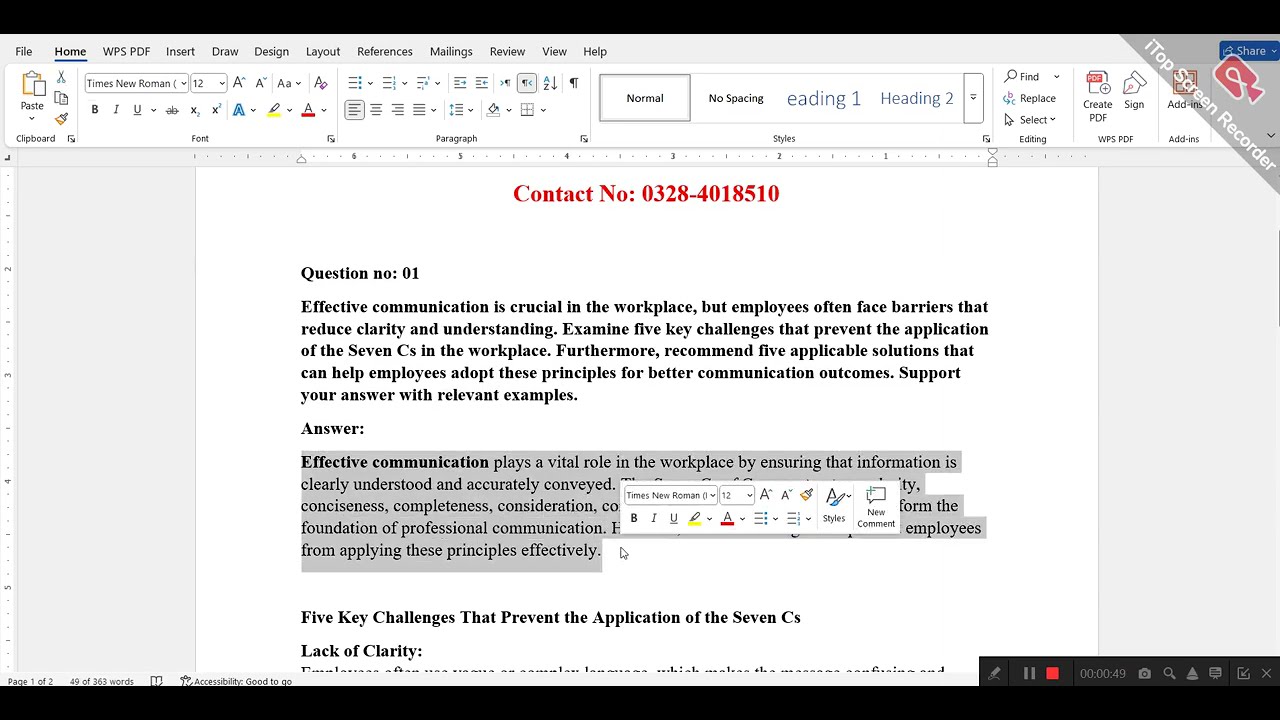Click Replace in Editing group
Screen dimensions: 1280x720
(1030, 98)
